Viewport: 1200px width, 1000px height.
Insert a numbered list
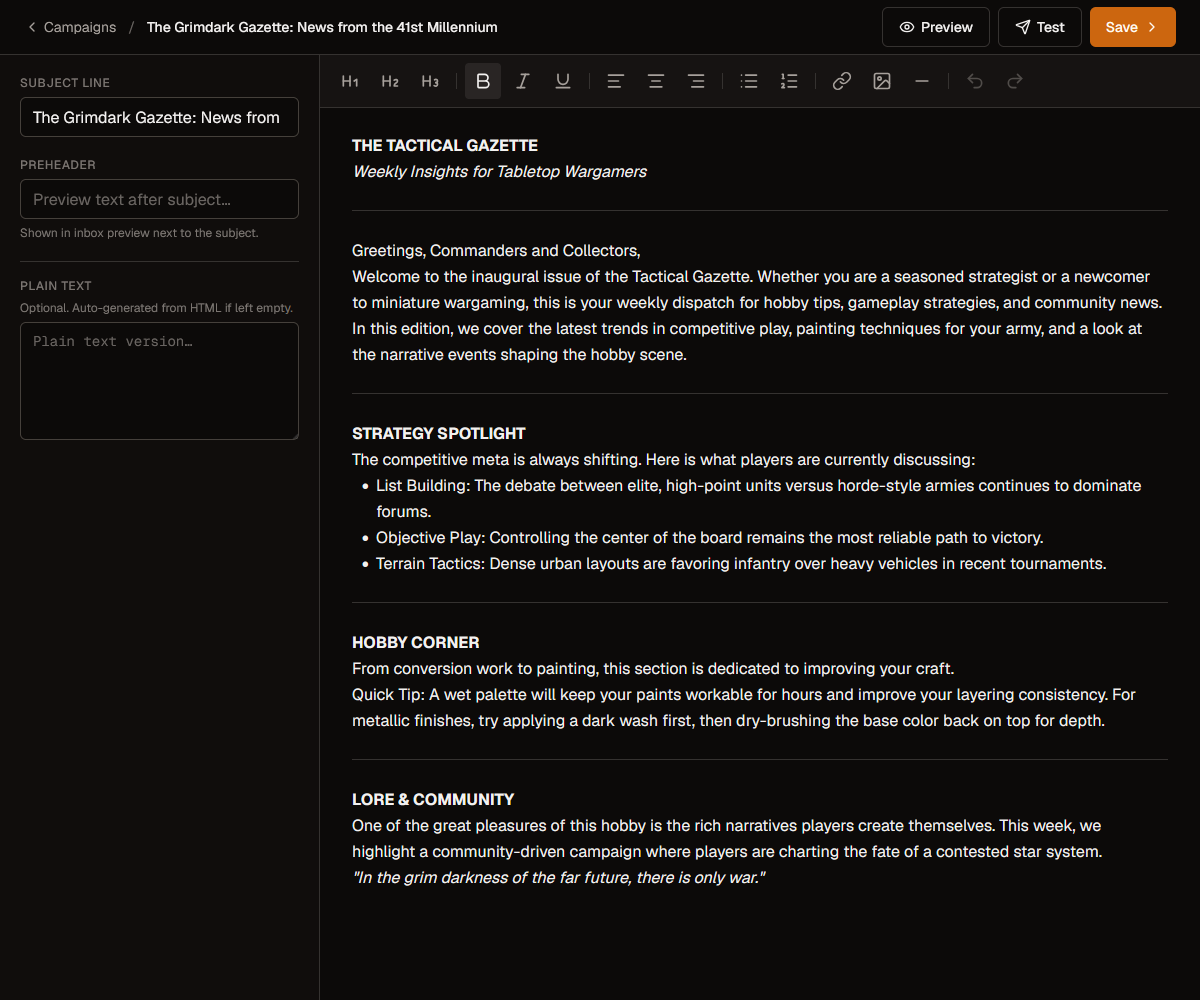pos(789,81)
